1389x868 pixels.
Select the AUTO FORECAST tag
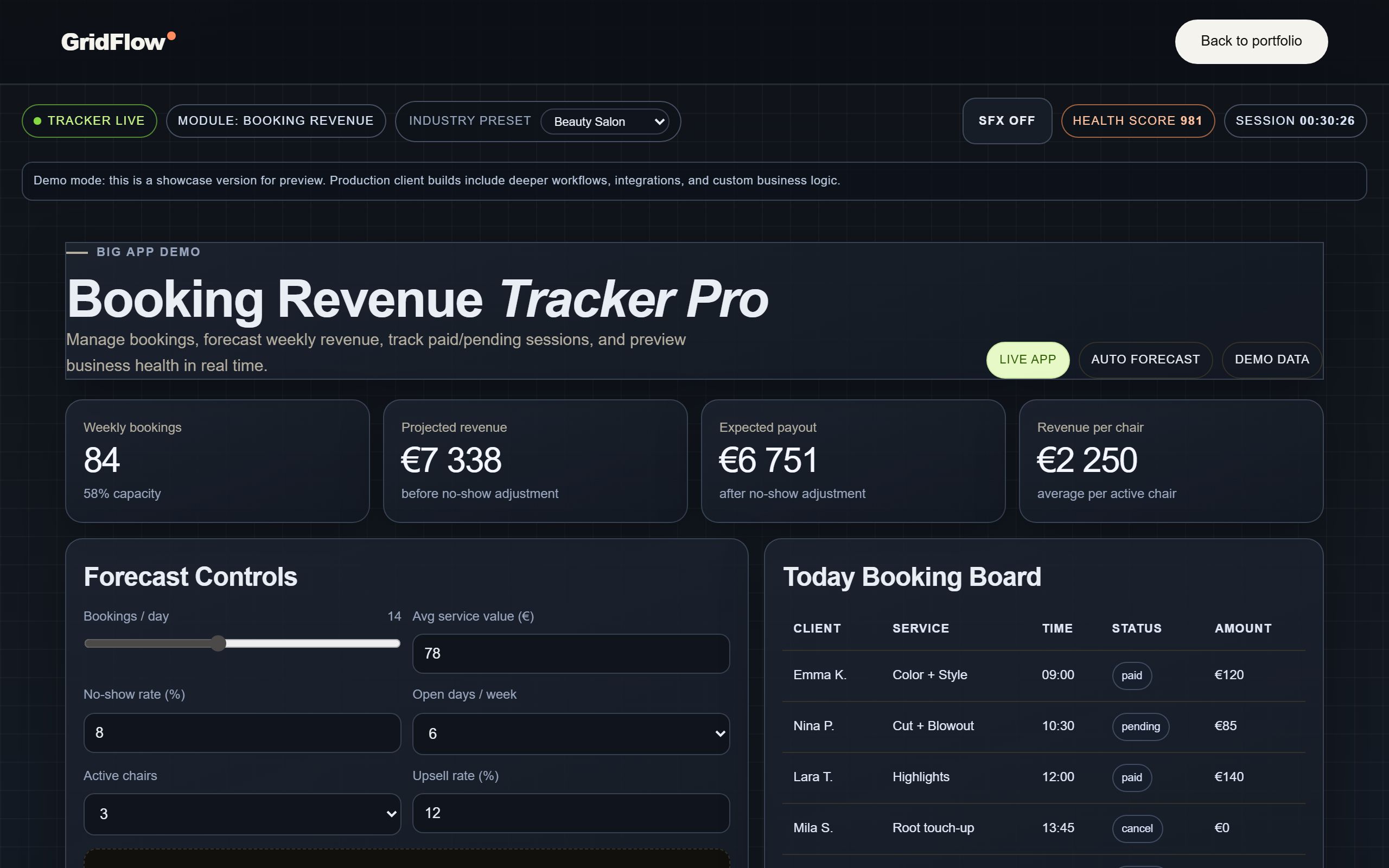[x=1145, y=359]
